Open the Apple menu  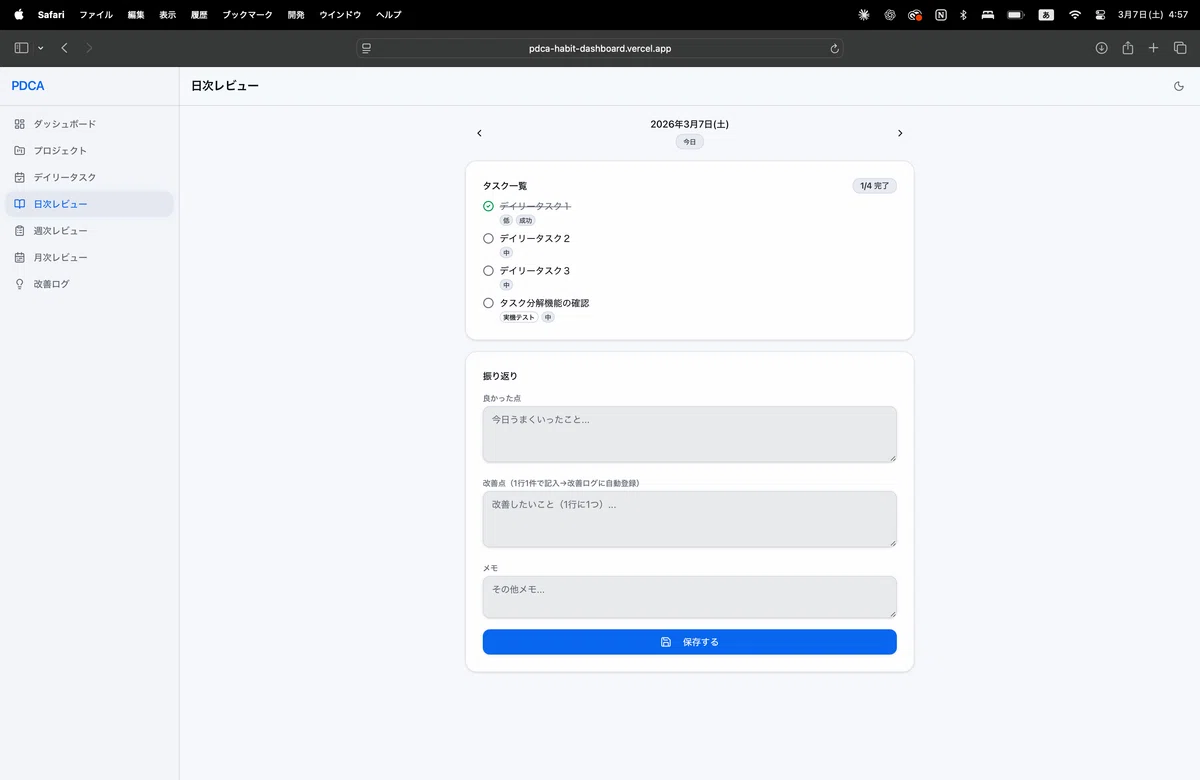(x=18, y=15)
